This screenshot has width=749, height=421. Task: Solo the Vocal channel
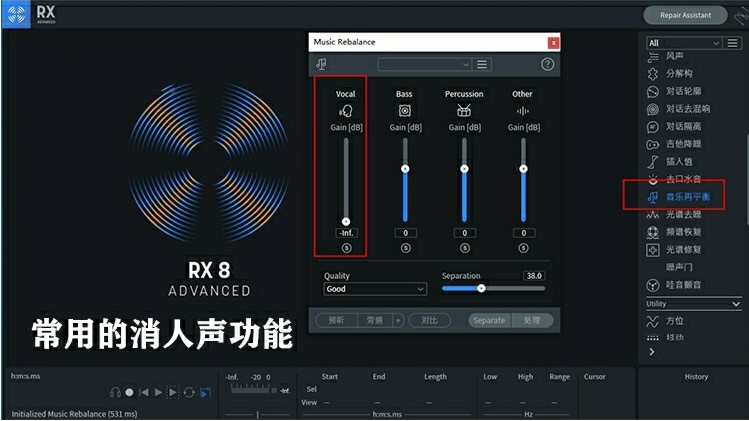(x=346, y=248)
